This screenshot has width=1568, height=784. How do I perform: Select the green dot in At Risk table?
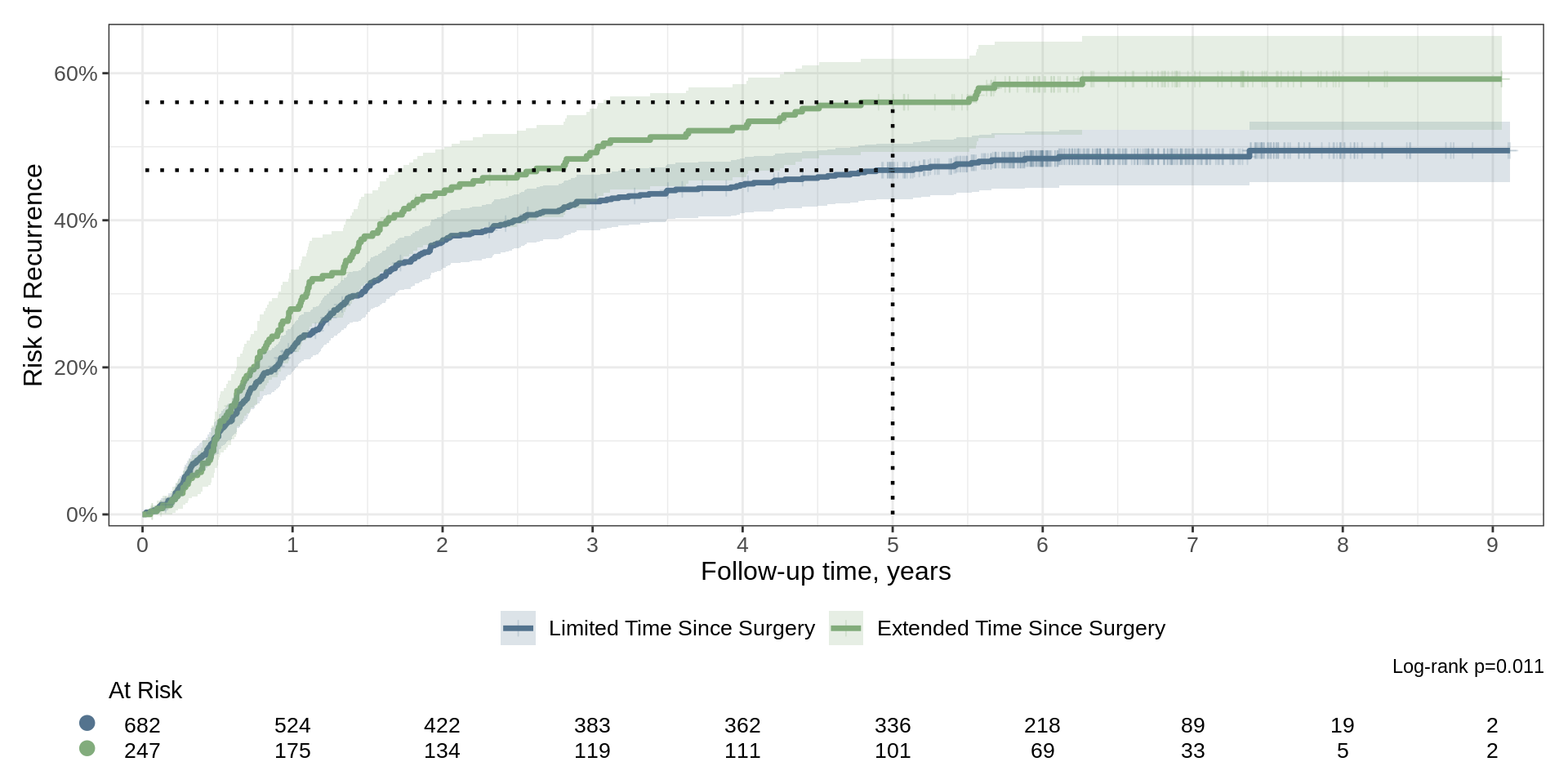[x=87, y=748]
